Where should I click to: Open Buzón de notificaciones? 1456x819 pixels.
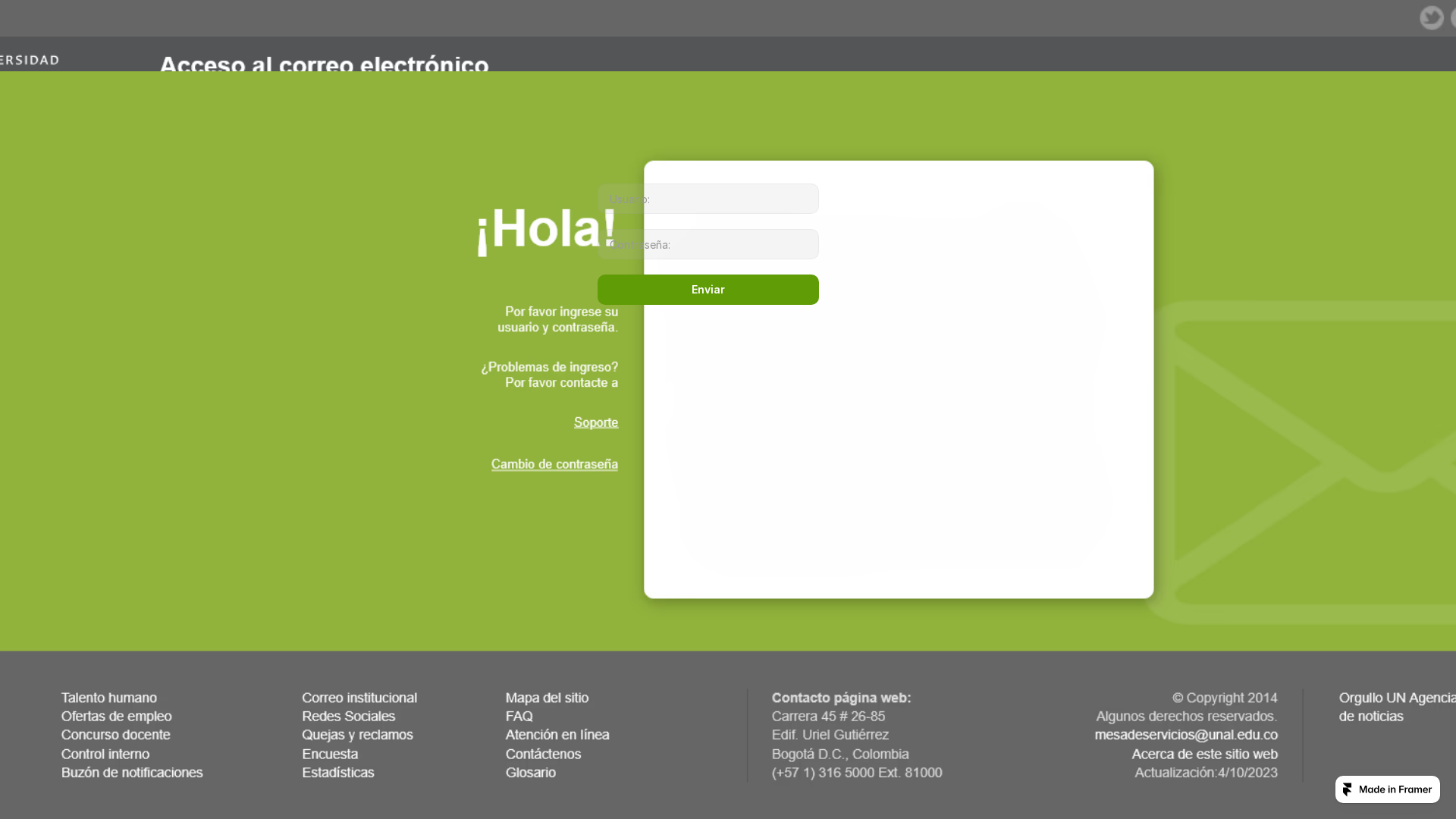pos(132,772)
